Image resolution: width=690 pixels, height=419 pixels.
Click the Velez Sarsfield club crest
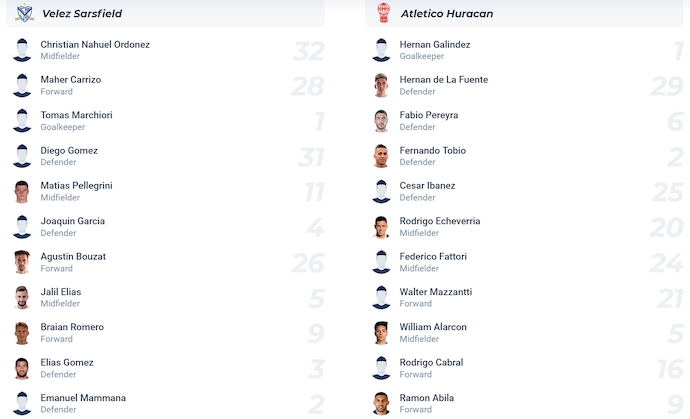(22, 13)
